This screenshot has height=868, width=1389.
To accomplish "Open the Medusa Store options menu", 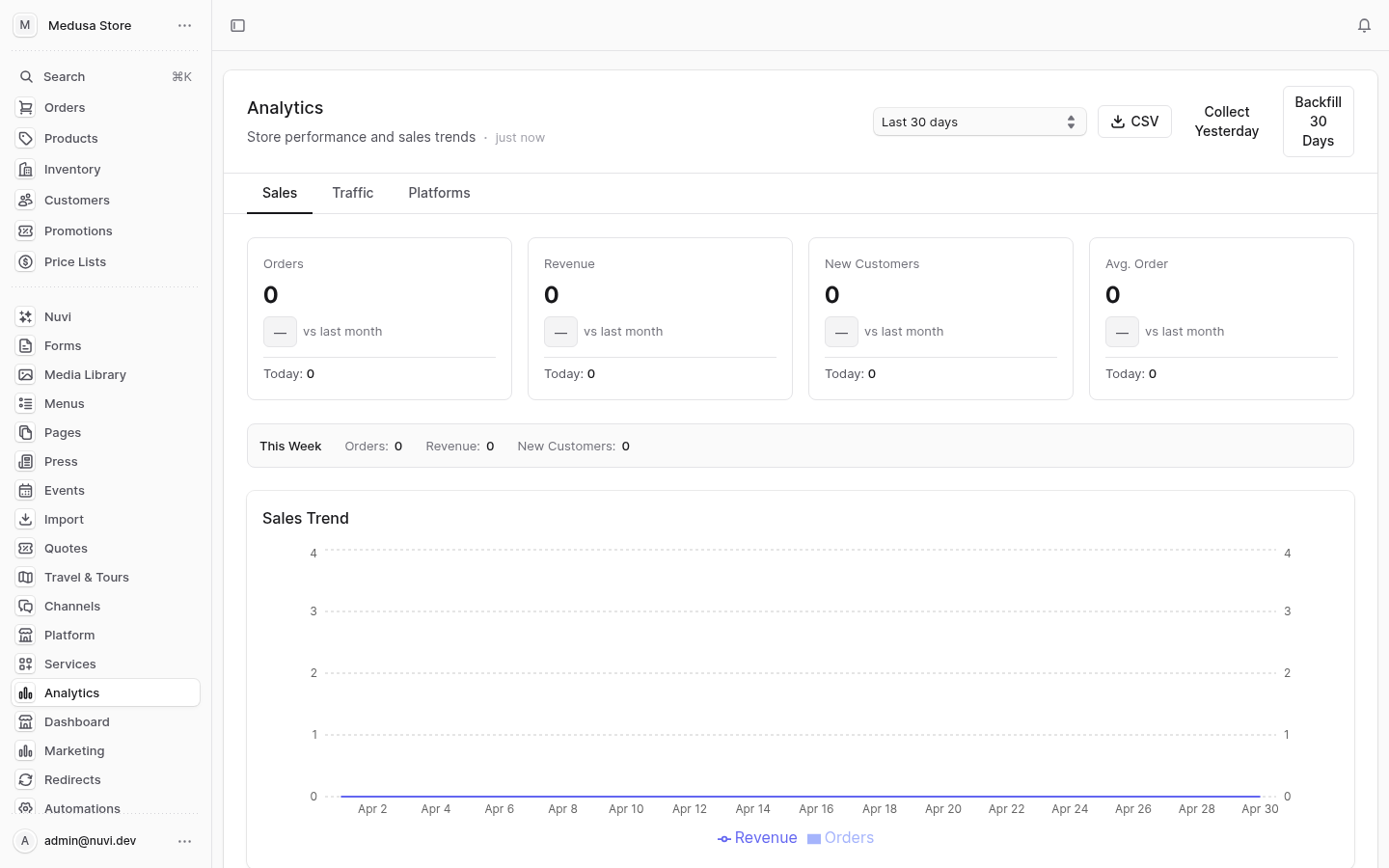I will click(185, 26).
